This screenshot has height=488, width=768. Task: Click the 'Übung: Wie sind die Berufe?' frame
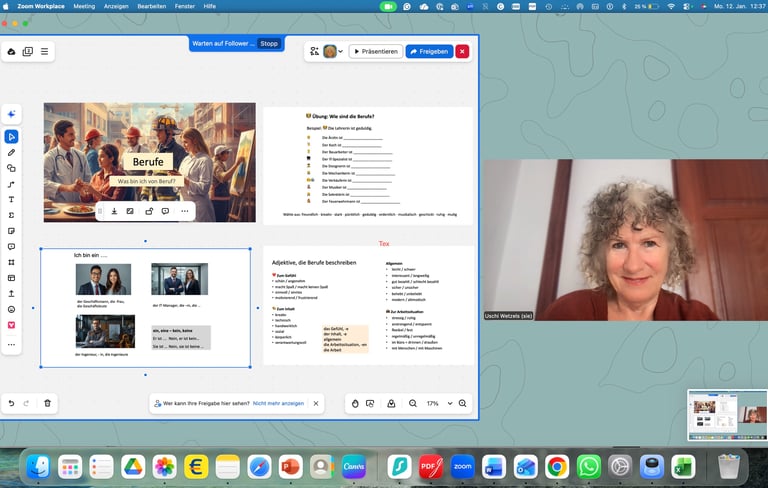[x=368, y=166]
